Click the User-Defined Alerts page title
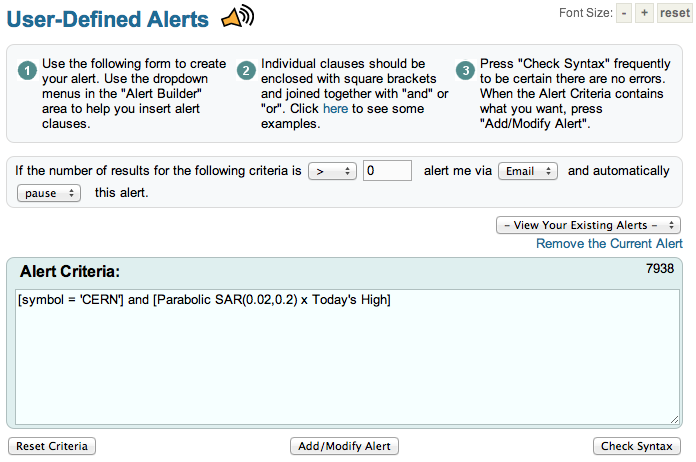 107,19
